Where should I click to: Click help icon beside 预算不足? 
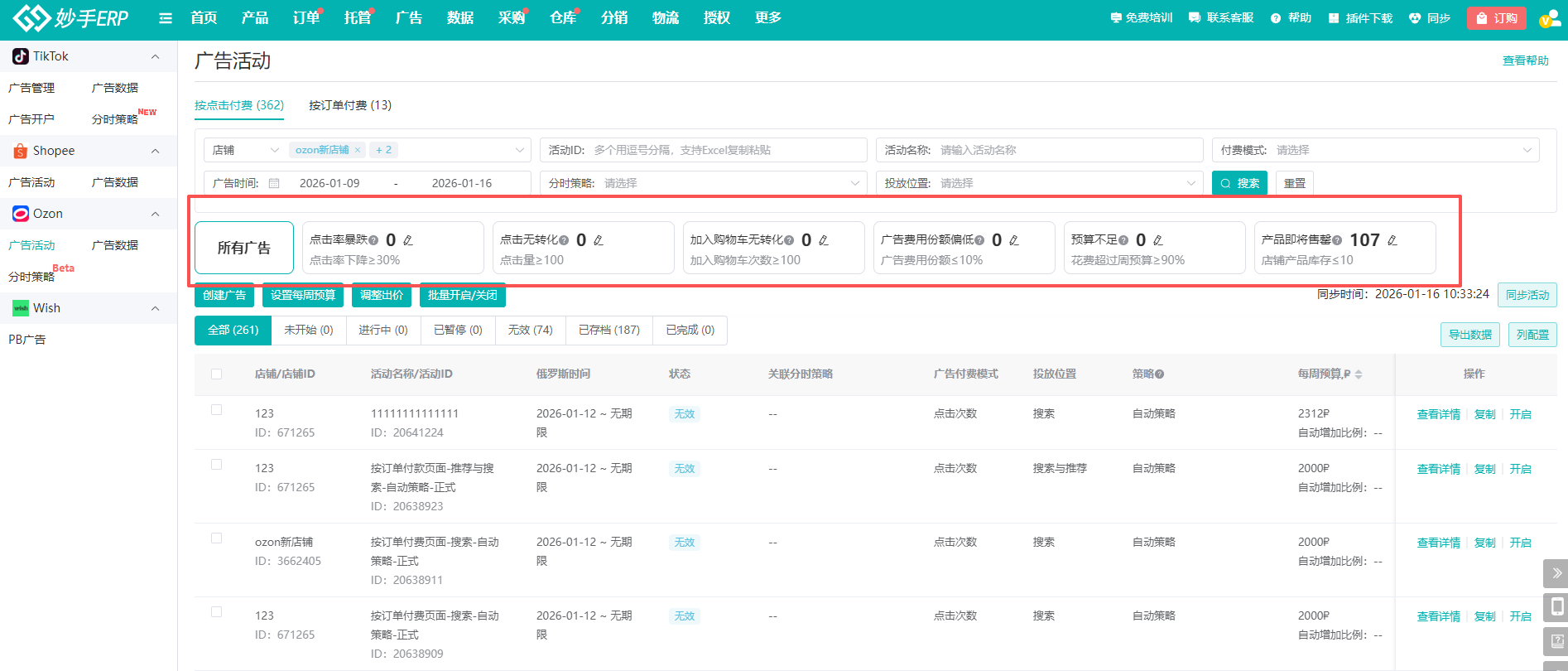pyautogui.click(x=1123, y=240)
